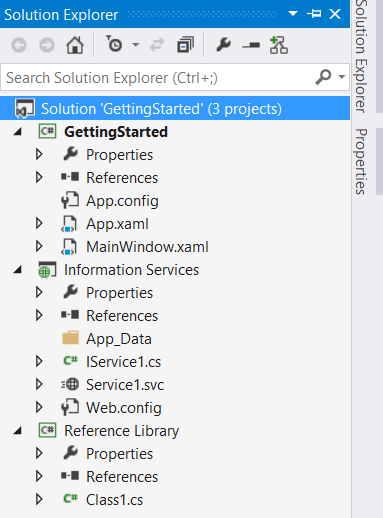Select Web.config file
The width and height of the screenshot is (383, 518).
click(x=124, y=408)
